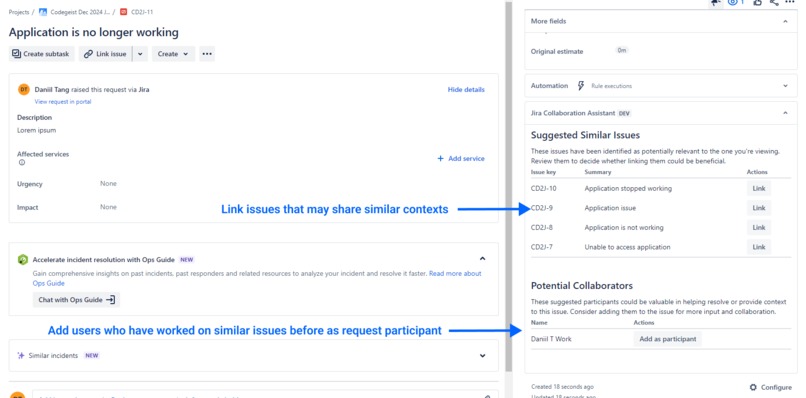Open the Codegeist Dec 2024 project breadcrumb
This screenshot has width=806, height=398.
[x=80, y=12]
